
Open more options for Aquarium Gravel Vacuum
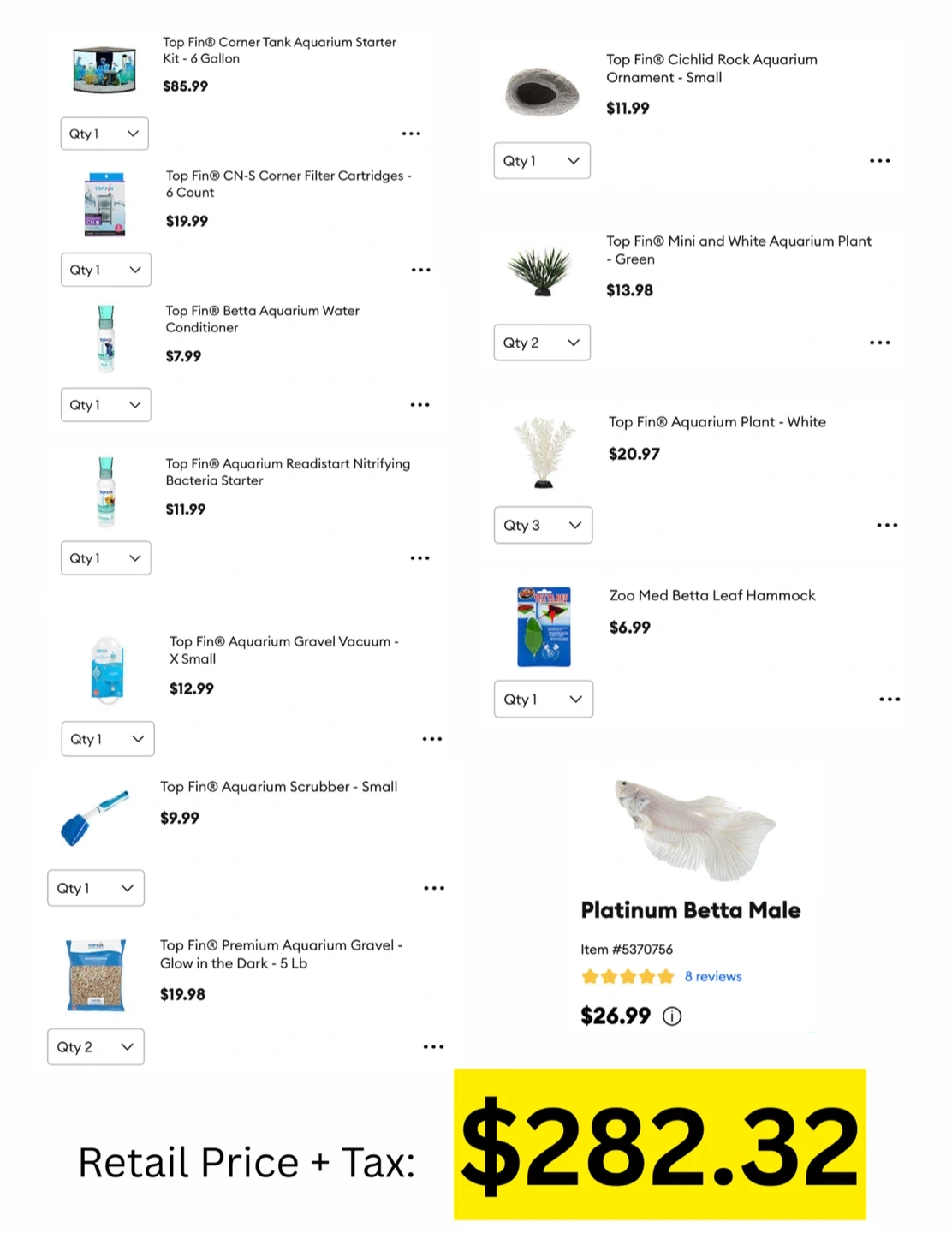[x=431, y=739]
